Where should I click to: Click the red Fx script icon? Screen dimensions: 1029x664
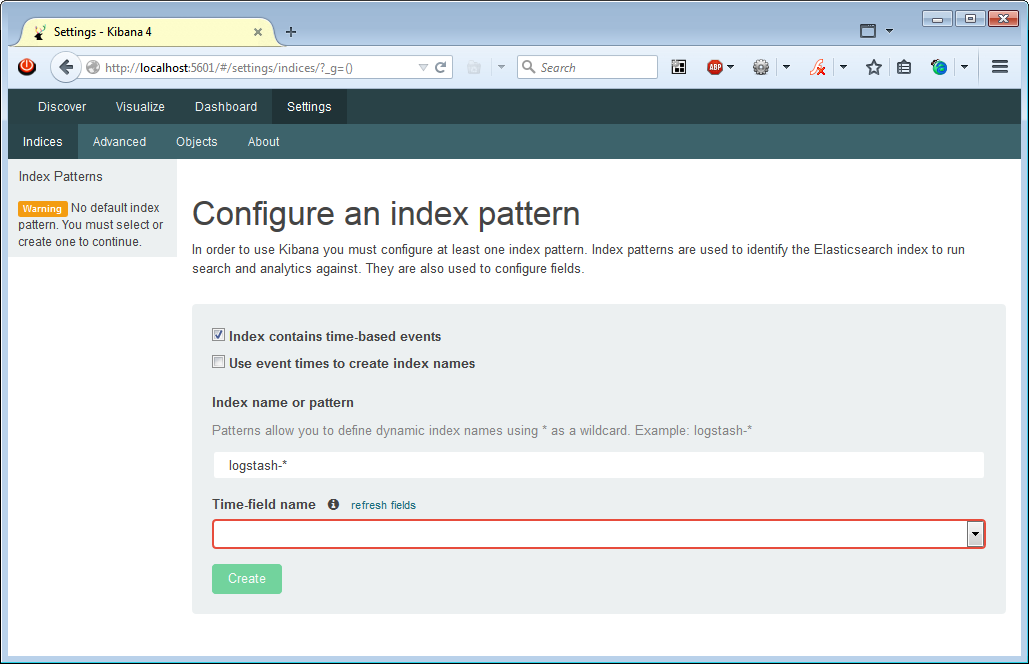(x=818, y=67)
